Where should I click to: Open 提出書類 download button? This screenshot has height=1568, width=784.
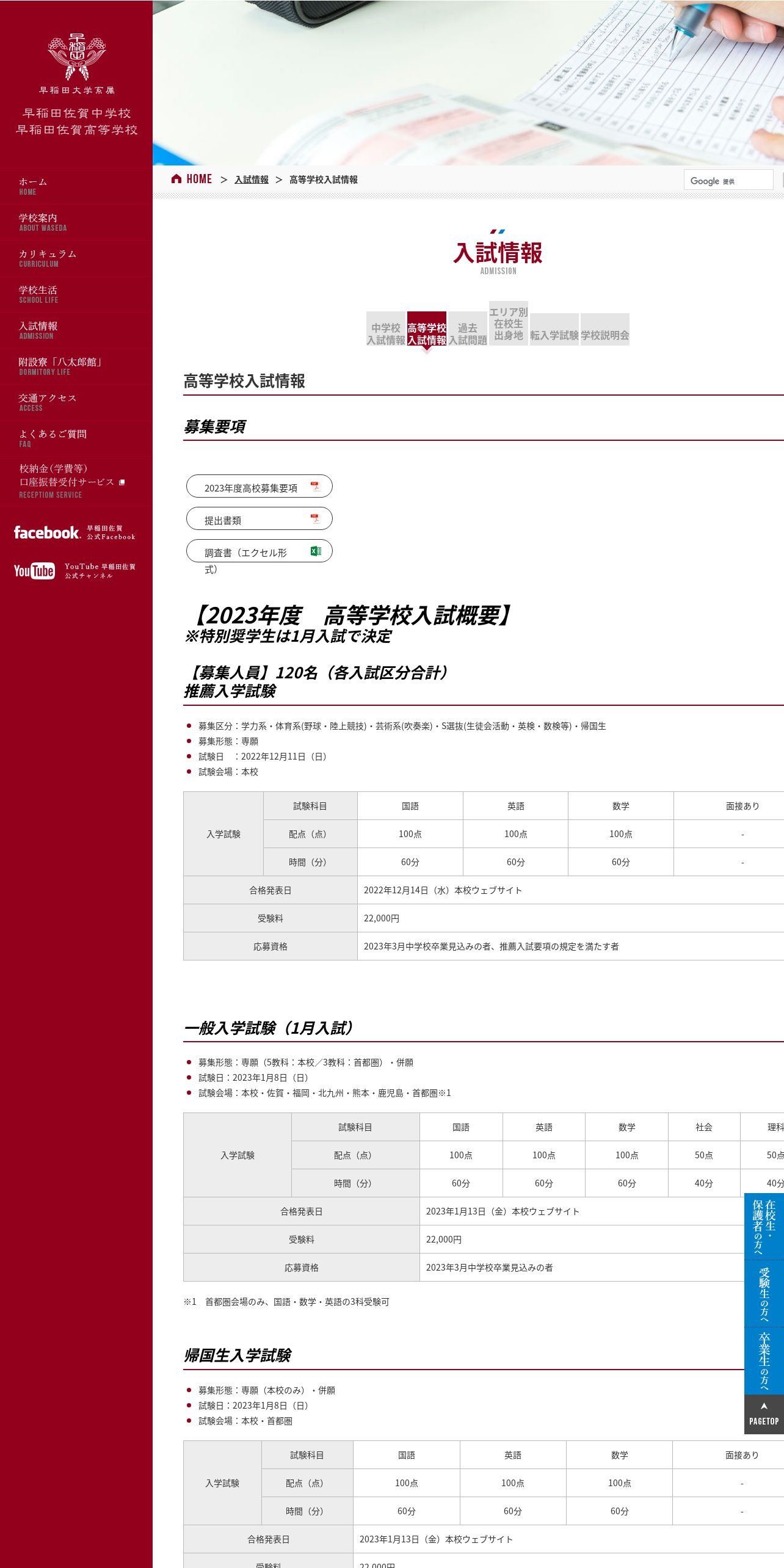(x=260, y=518)
